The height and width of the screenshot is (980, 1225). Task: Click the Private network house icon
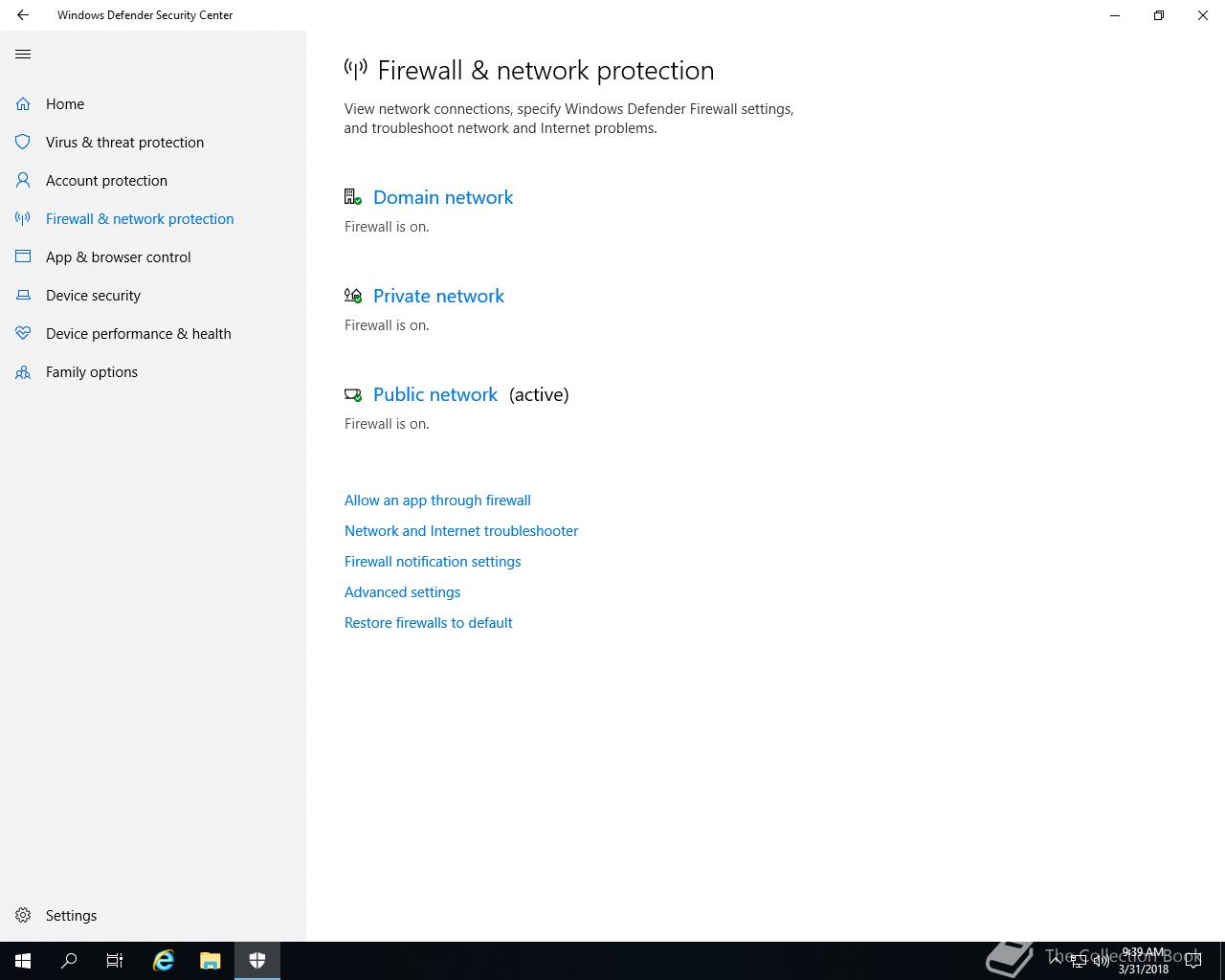pyautogui.click(x=353, y=296)
